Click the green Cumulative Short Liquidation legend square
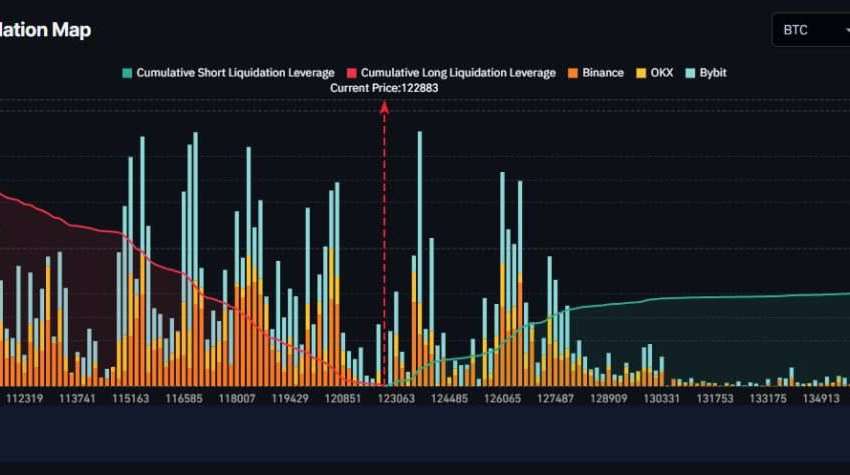Viewport: 850px width, 475px height. click(x=127, y=73)
